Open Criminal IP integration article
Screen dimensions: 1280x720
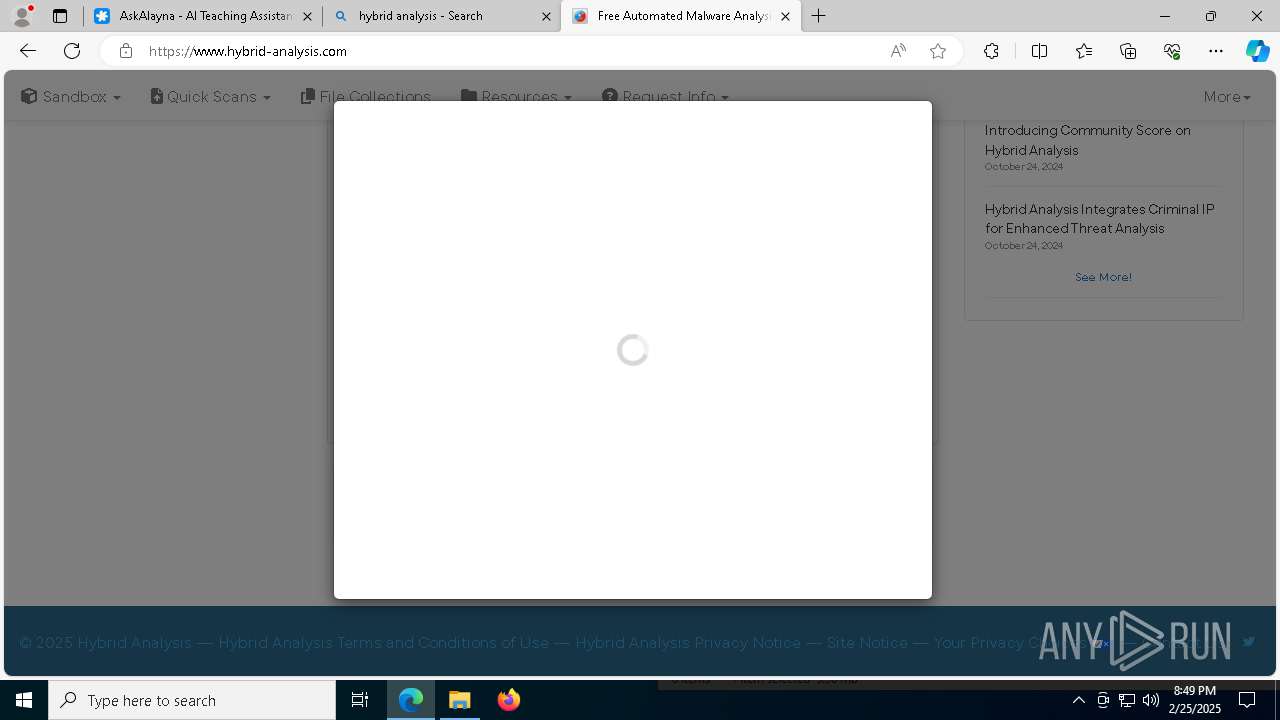pyautogui.click(x=1100, y=219)
